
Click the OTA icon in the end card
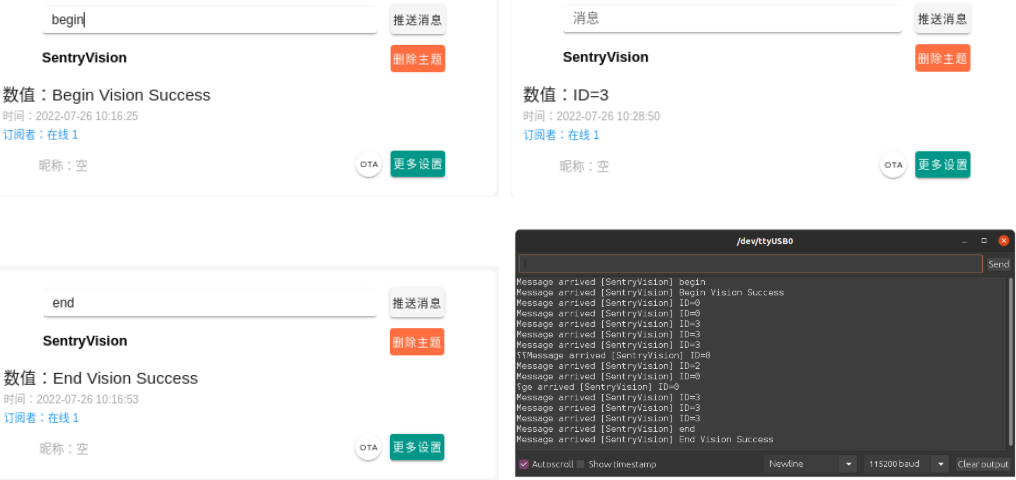368,447
